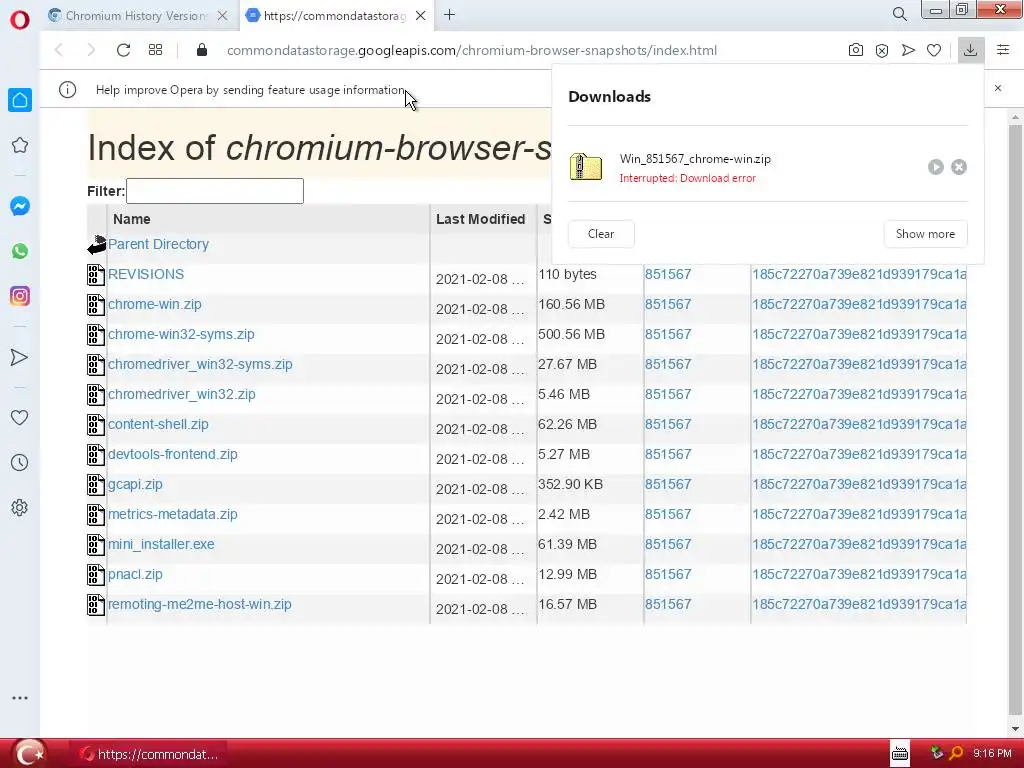
Task: Click Show more in Downloads
Action: point(925,234)
